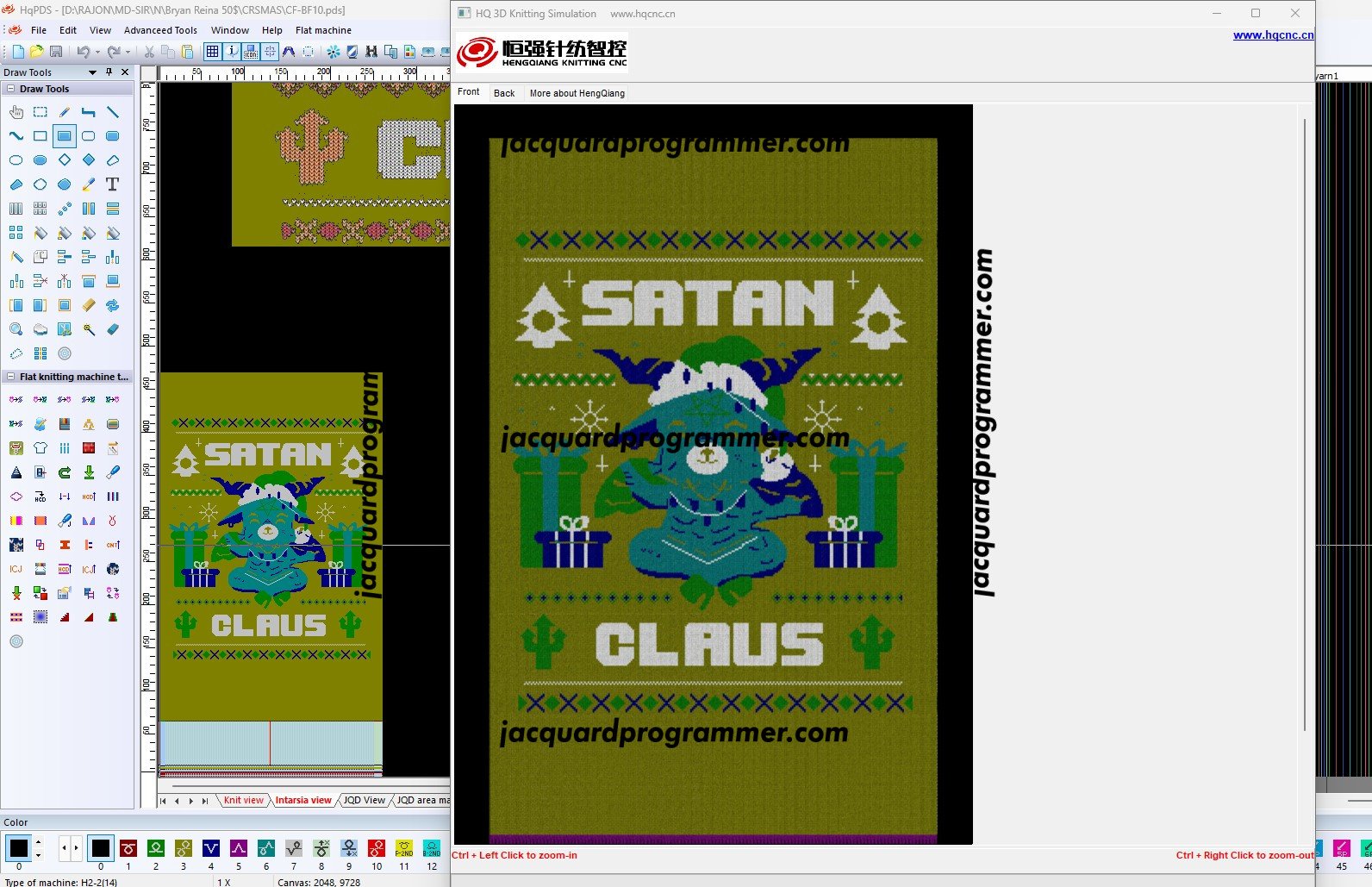The height and width of the screenshot is (887, 1372).
Task: Toggle the crosshair cursor toolbar button
Action: [270, 52]
